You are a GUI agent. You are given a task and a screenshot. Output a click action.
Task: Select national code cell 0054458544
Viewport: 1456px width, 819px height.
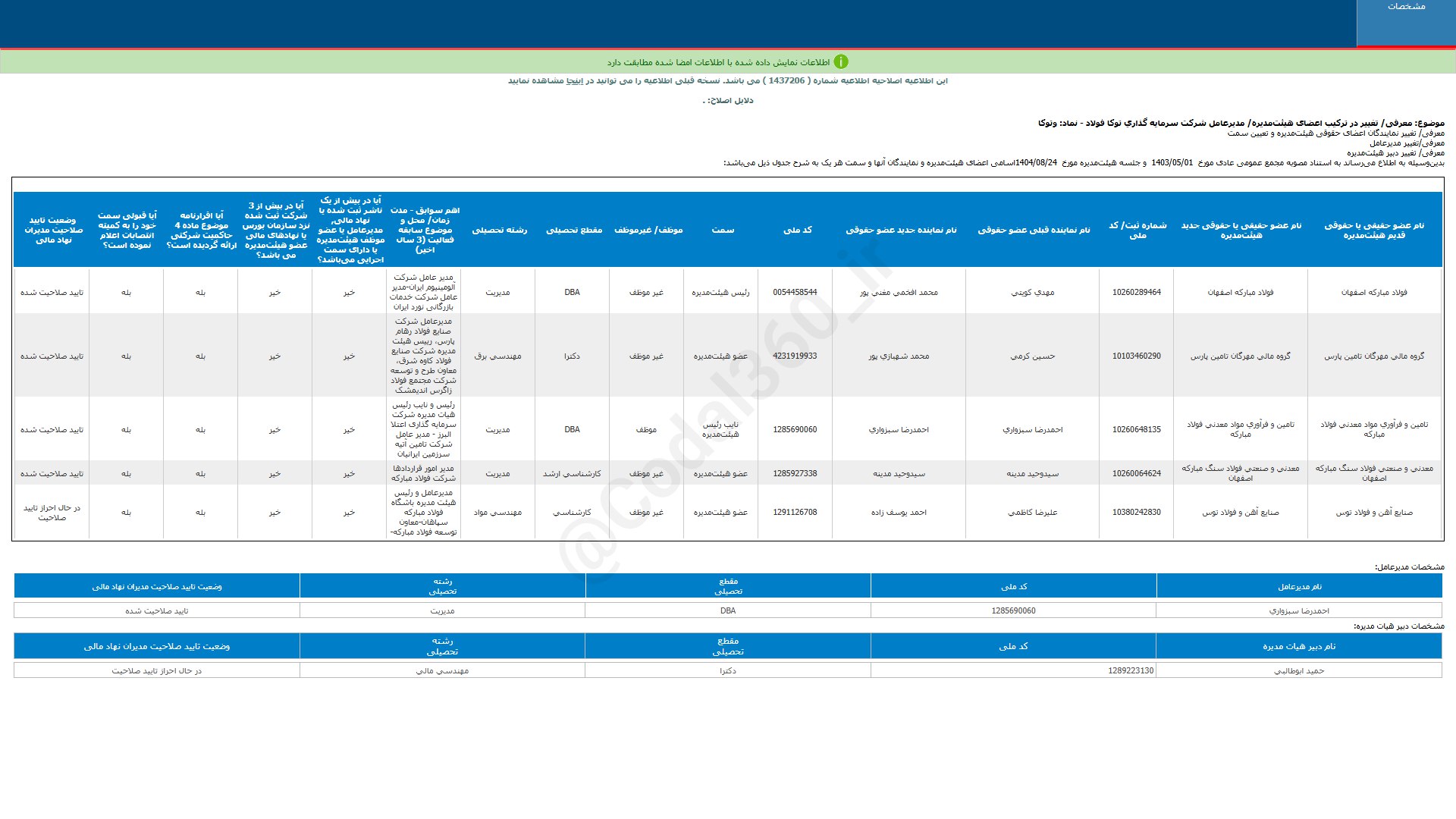click(795, 293)
